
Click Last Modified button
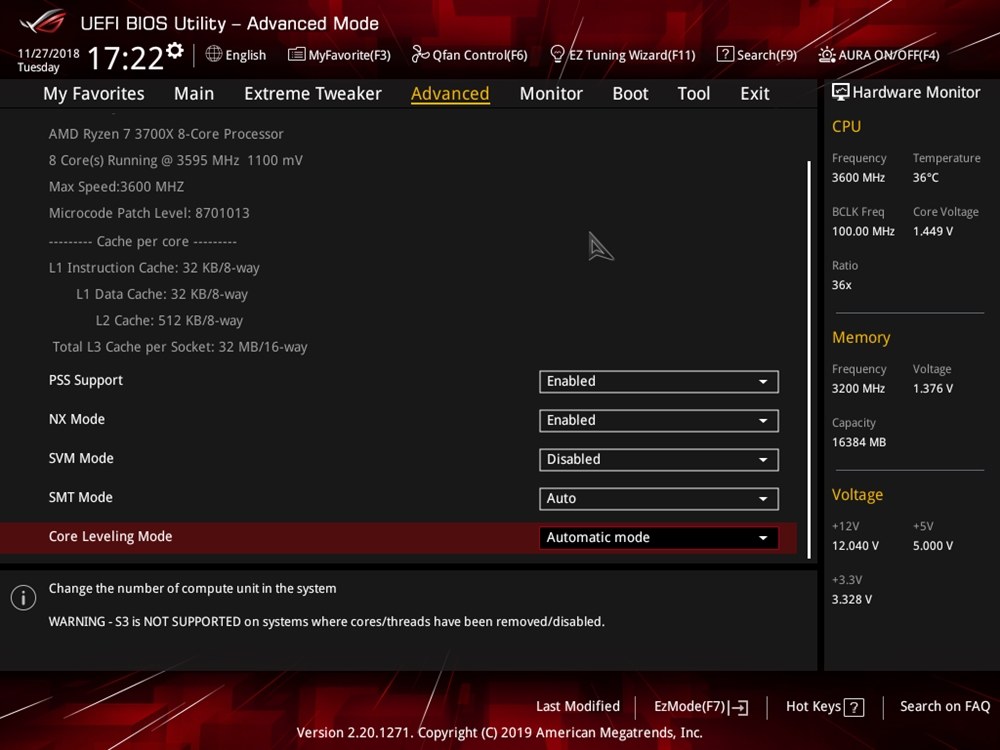coord(578,707)
